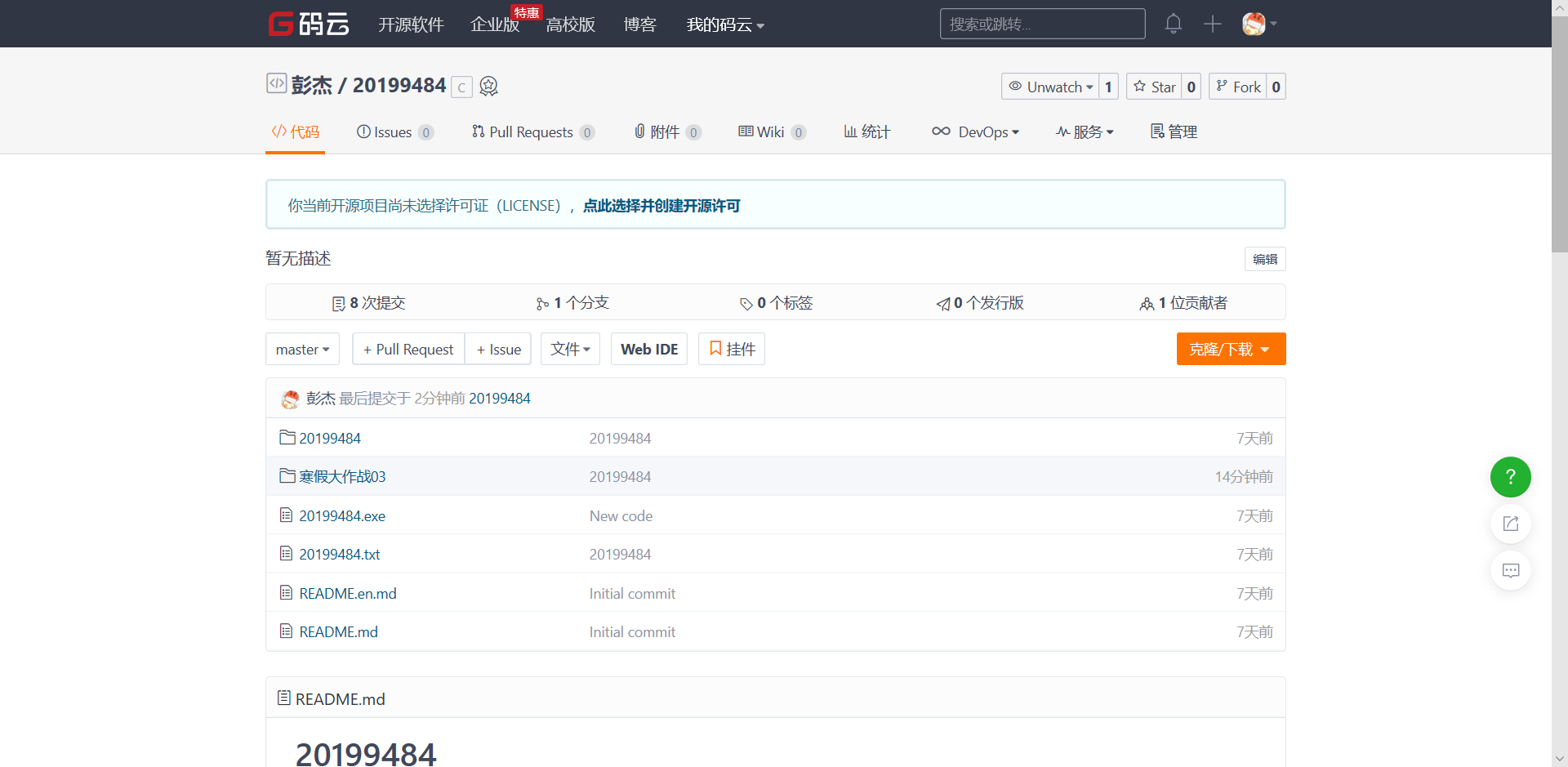Image resolution: width=1568 pixels, height=767 pixels.
Task: Open the 20199484.exe file name
Action: (342, 515)
